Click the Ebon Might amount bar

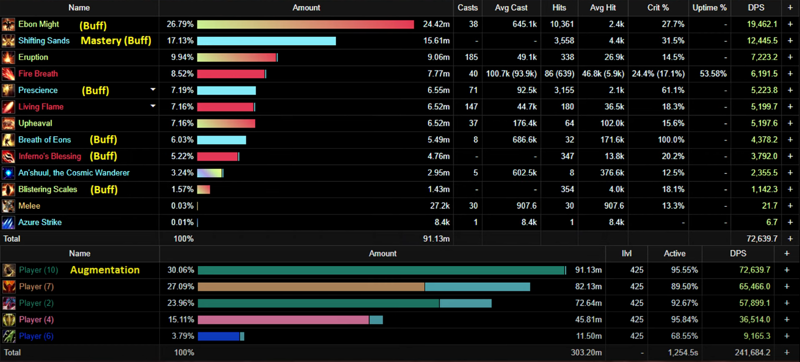305,24
